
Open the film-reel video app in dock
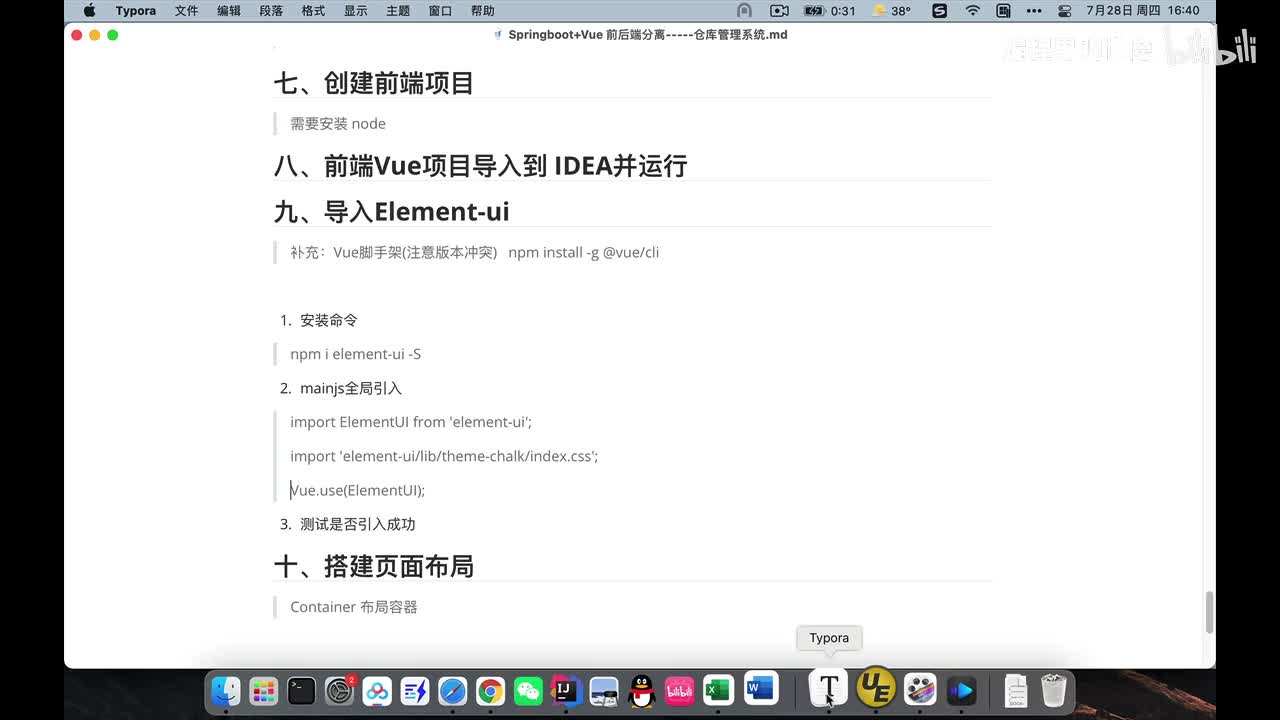(920, 690)
